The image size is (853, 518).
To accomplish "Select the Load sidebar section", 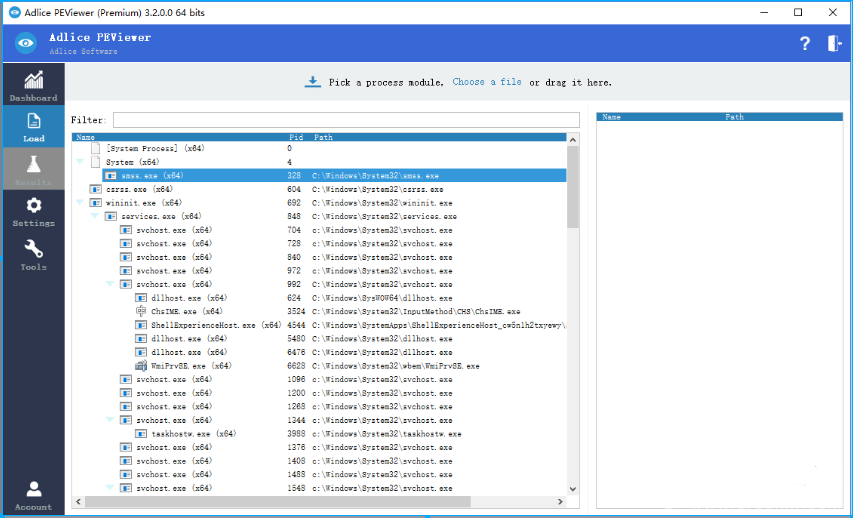I will pyautogui.click(x=33, y=126).
